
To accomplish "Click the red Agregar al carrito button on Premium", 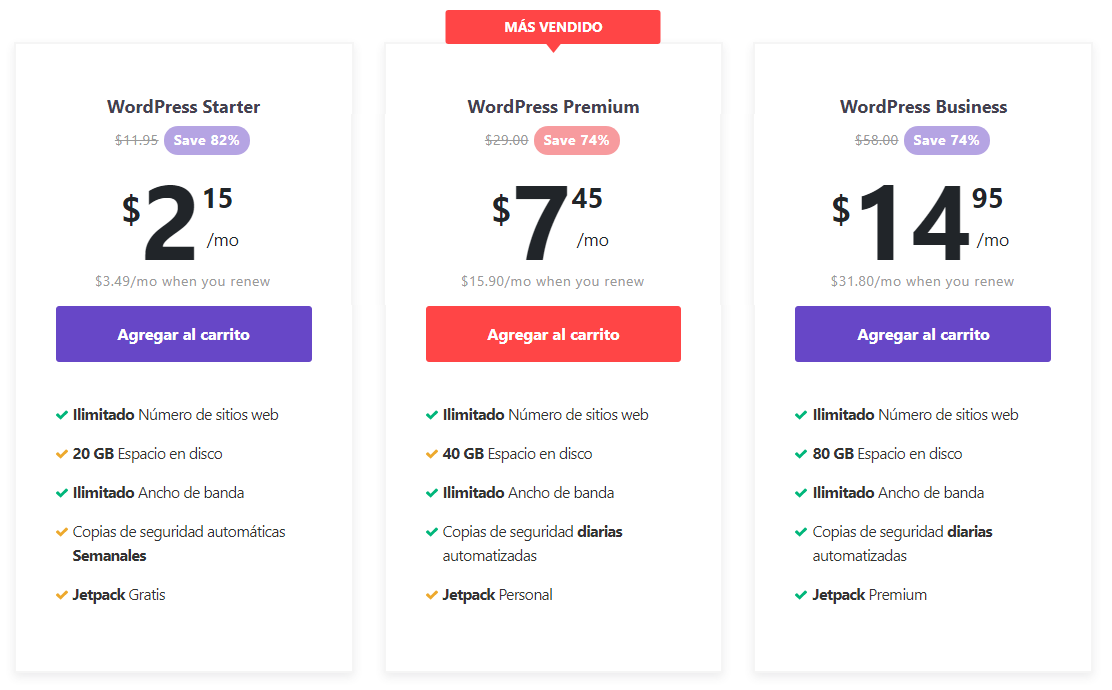I will 553,333.
